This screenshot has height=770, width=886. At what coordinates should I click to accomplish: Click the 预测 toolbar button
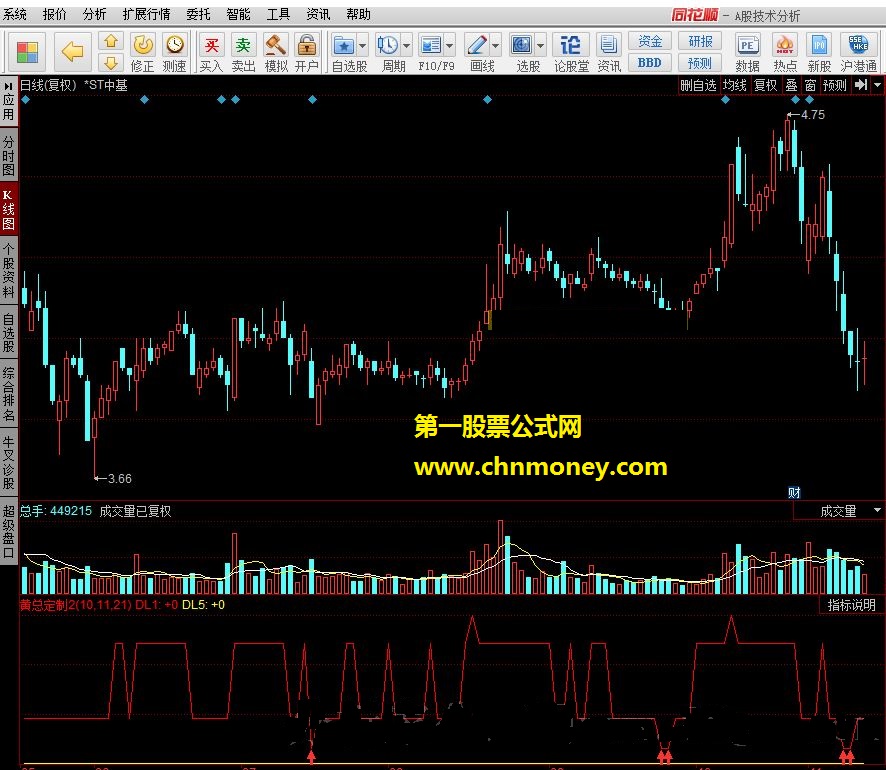coord(700,63)
